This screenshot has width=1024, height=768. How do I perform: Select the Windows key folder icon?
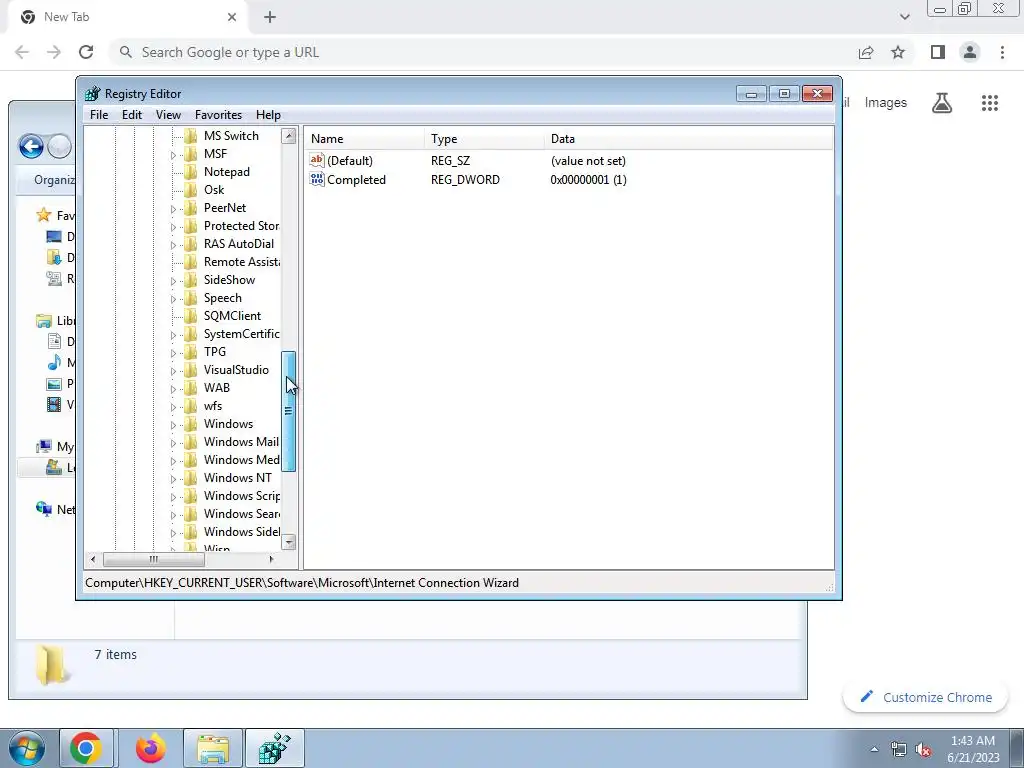(191, 424)
